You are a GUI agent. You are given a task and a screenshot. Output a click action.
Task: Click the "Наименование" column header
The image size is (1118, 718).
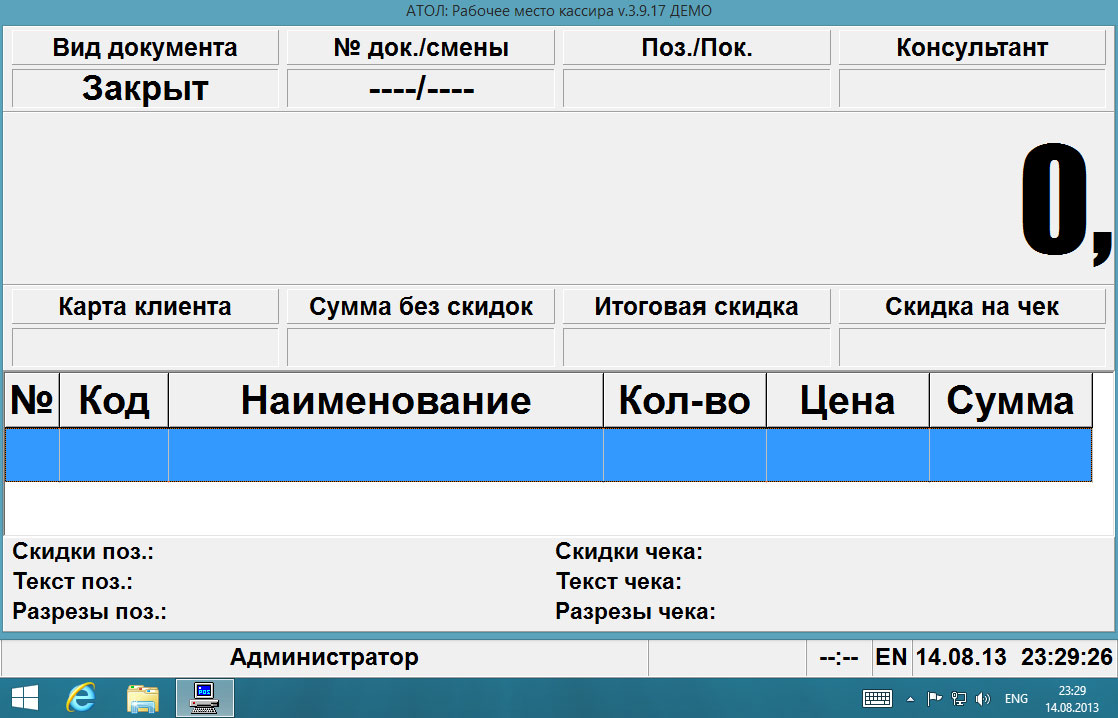(386, 401)
